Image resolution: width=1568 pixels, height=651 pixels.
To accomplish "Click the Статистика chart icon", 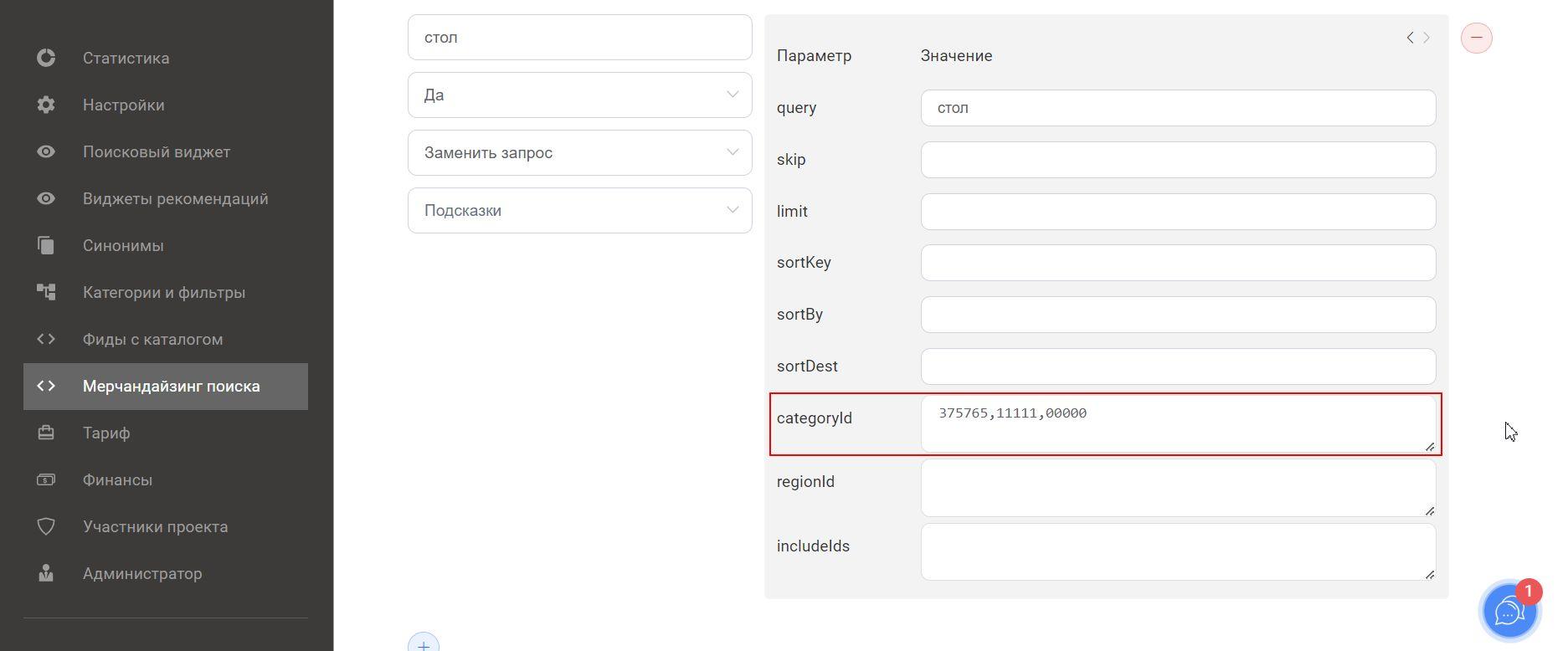I will 46,58.
